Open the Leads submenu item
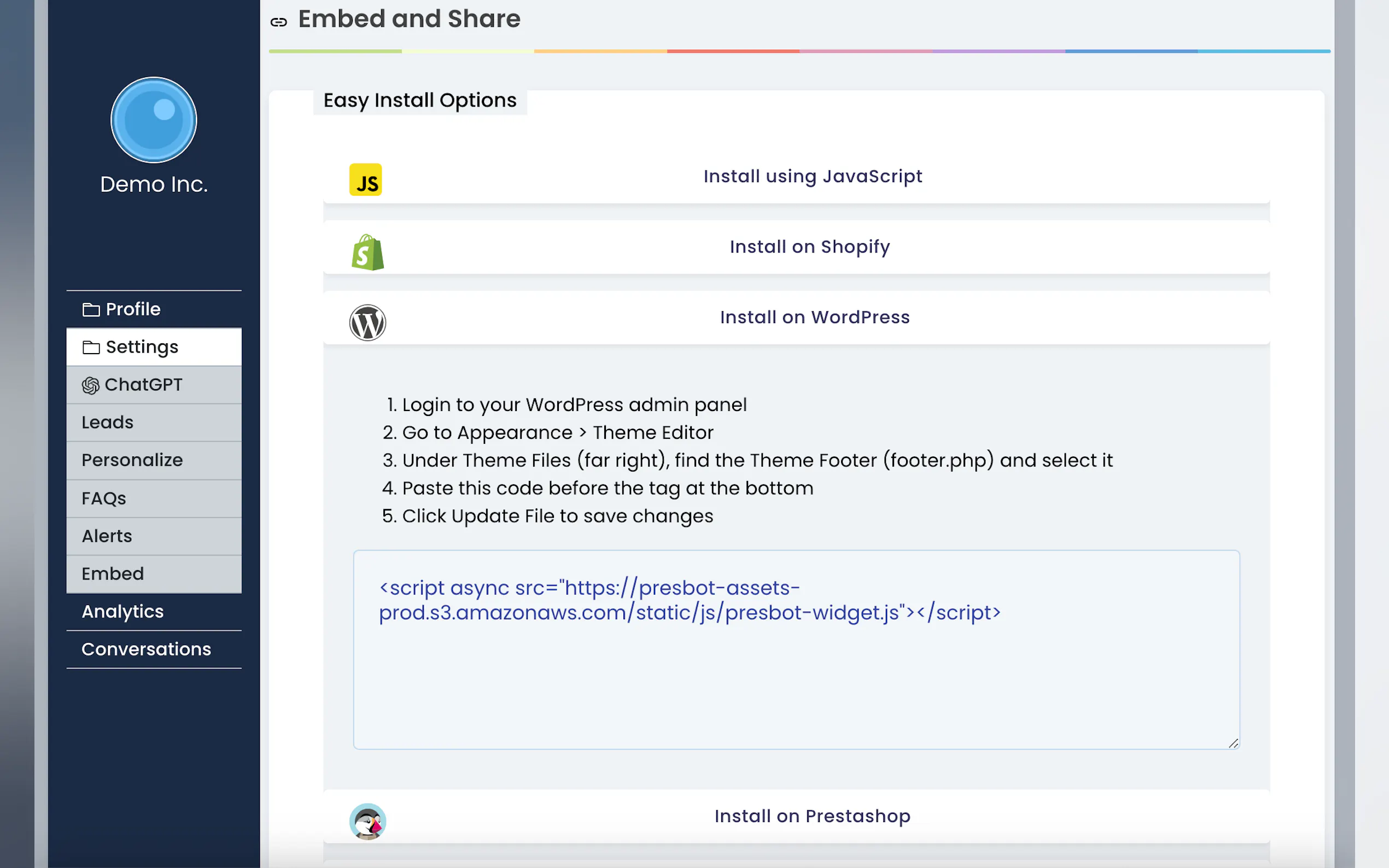Viewport: 1389px width, 868px height. coord(107,423)
